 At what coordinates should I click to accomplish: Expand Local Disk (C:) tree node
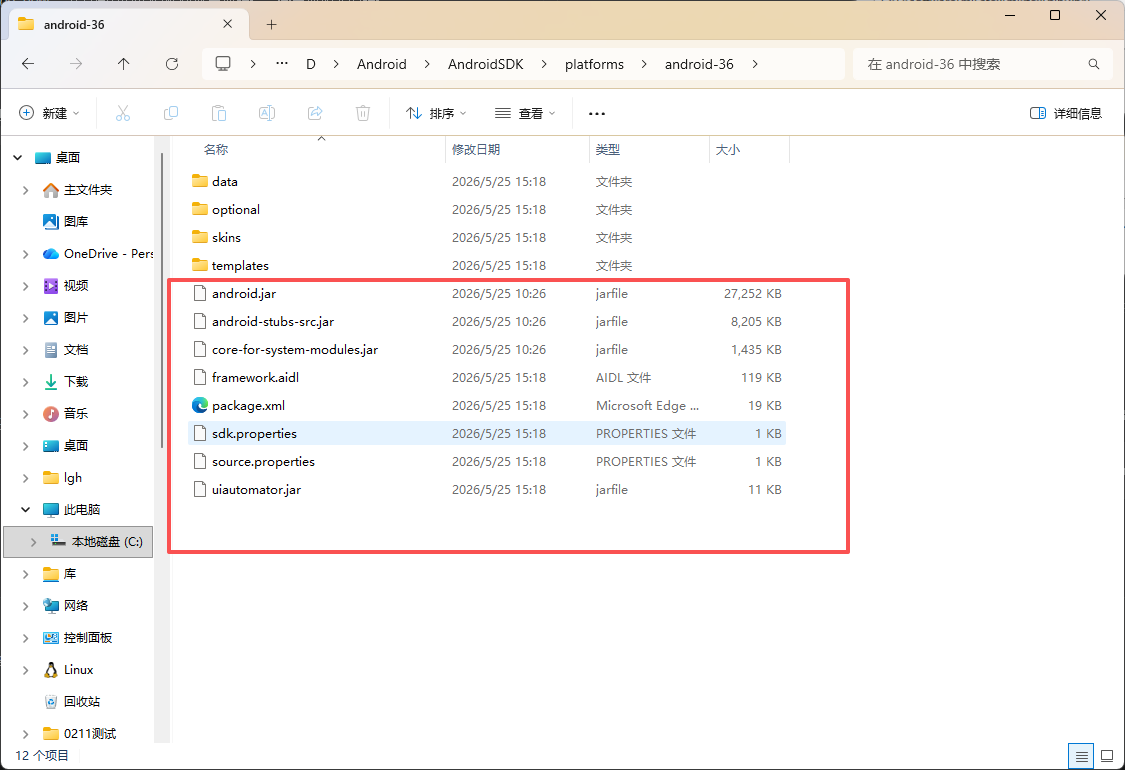(x=33, y=542)
